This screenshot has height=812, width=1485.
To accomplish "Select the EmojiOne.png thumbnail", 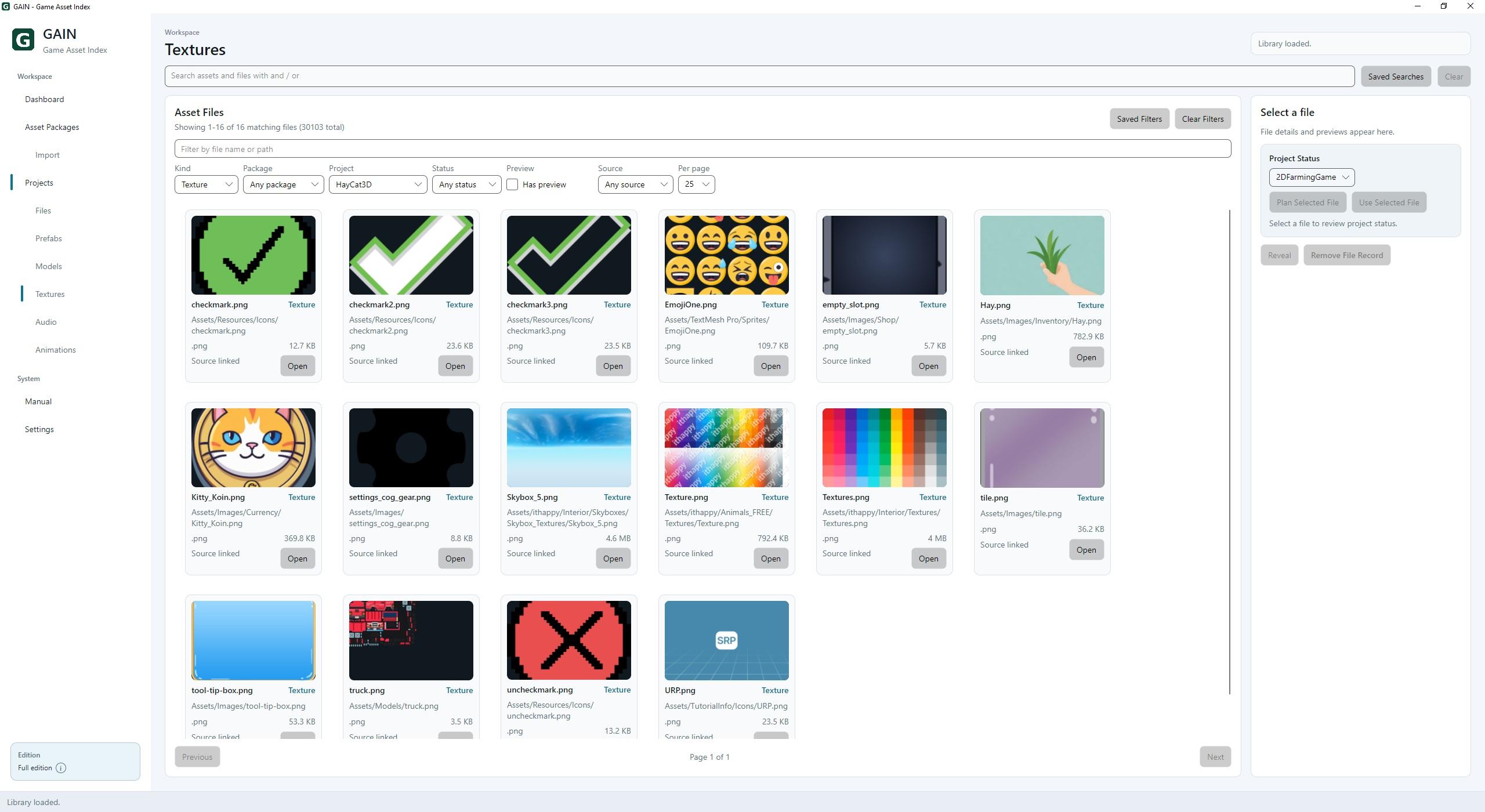I will 727,255.
